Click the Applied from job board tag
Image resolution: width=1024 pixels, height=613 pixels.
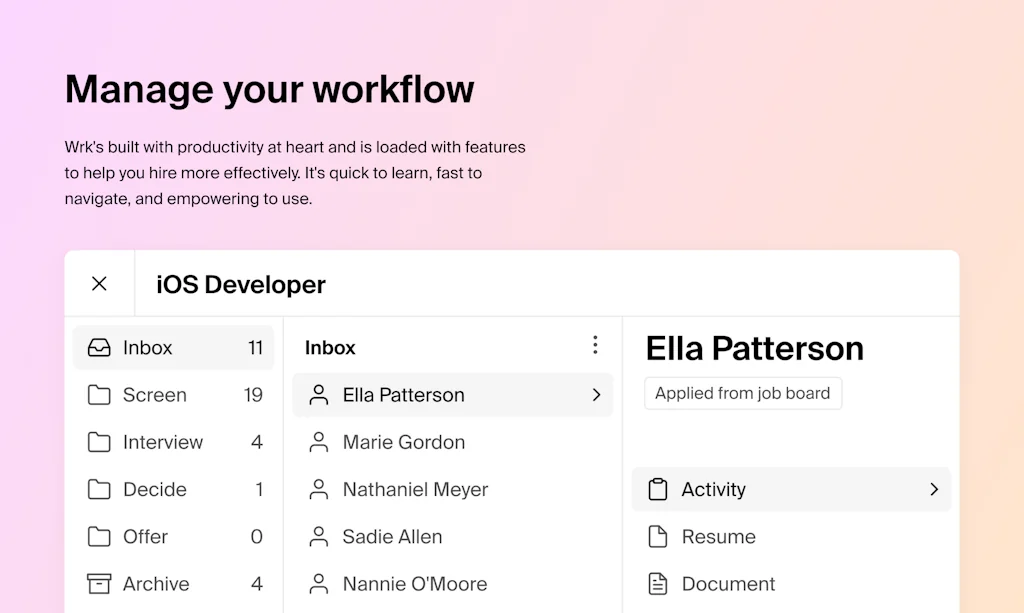742,393
